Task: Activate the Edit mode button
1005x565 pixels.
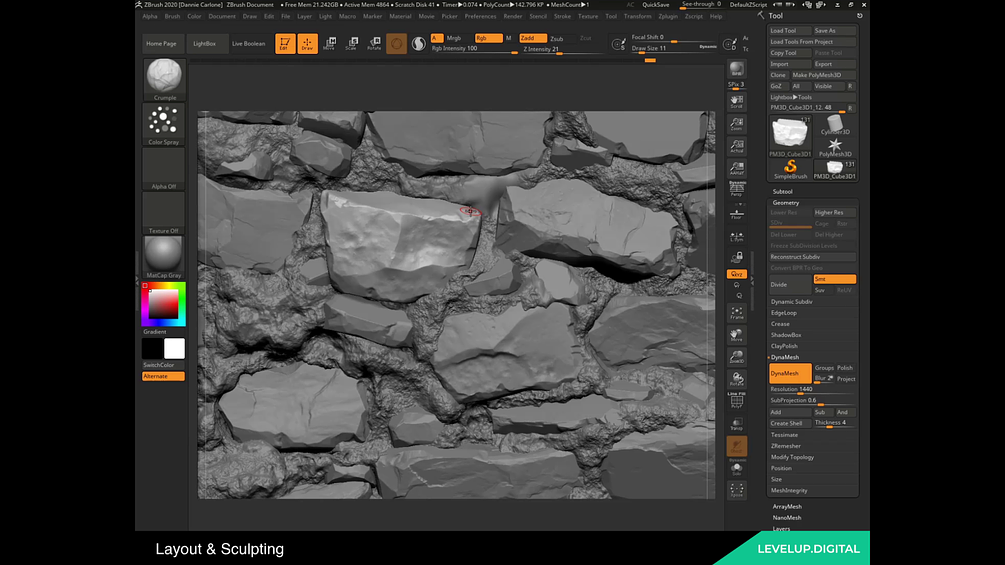Action: 285,44
